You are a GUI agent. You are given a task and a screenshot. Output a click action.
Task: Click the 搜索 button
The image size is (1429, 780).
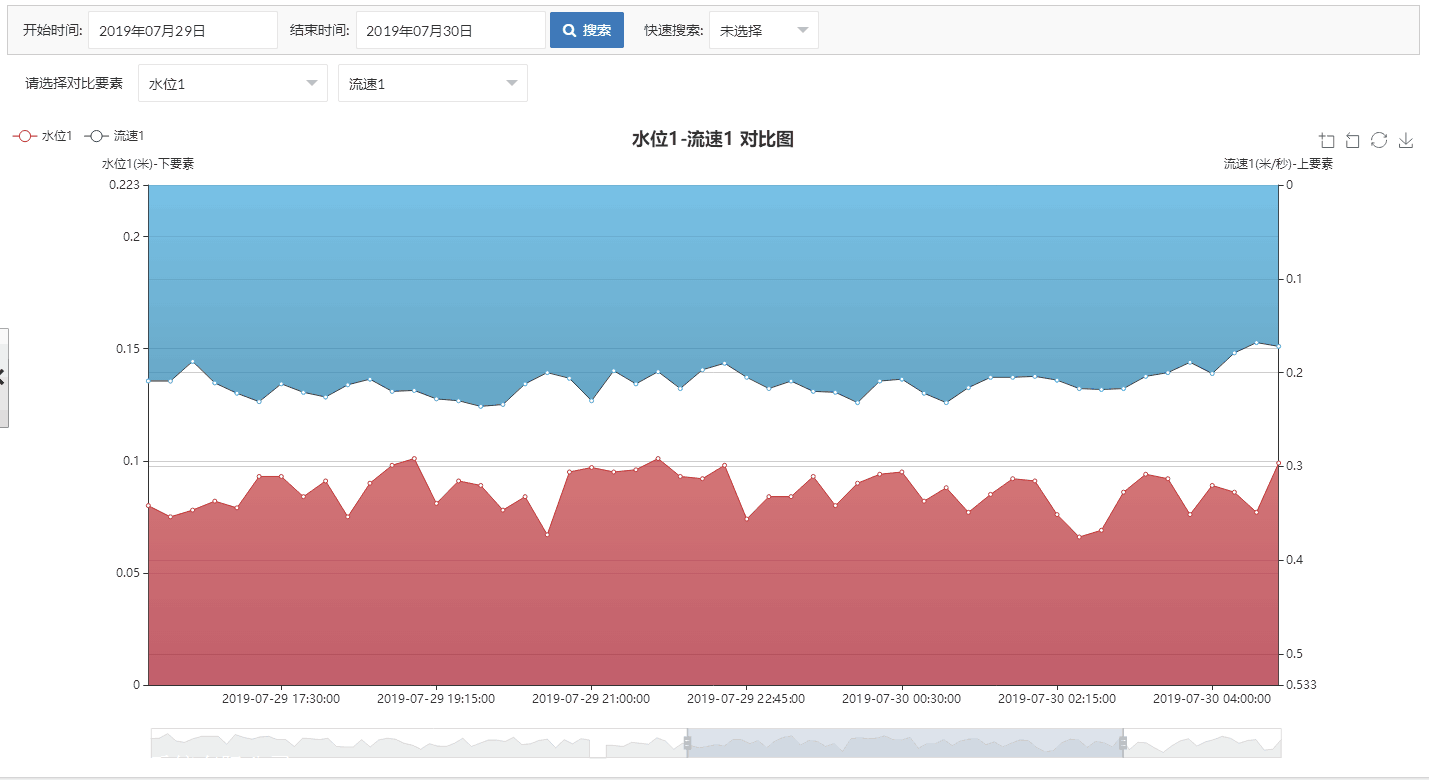587,31
